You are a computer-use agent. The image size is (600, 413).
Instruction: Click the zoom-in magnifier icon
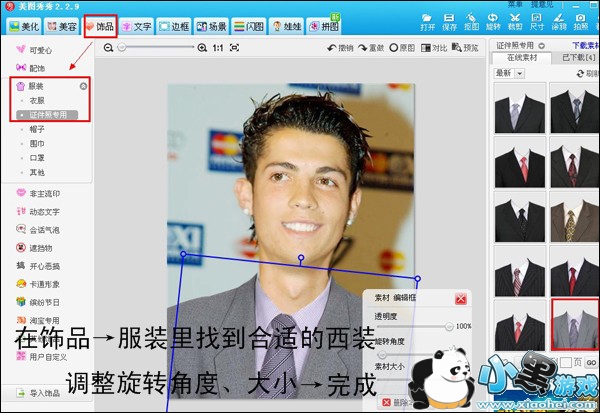203,47
